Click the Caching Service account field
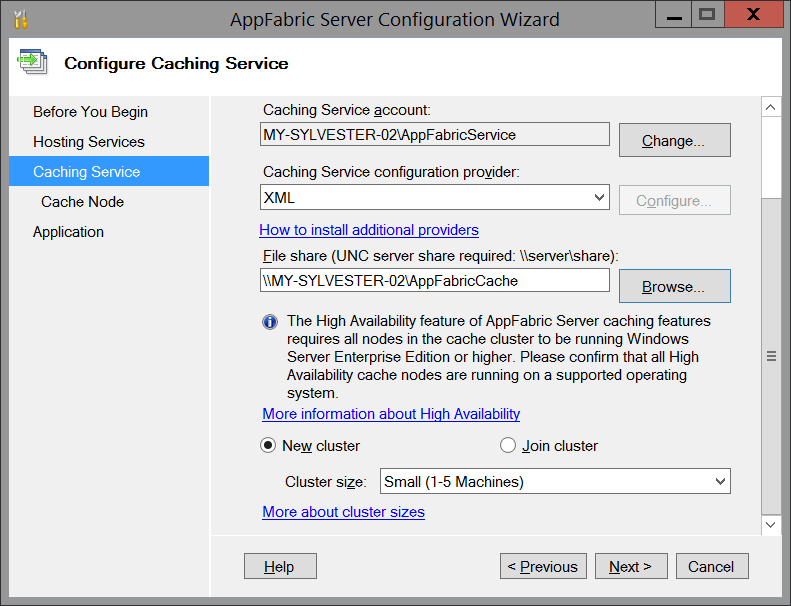This screenshot has width=791, height=606. click(435, 134)
